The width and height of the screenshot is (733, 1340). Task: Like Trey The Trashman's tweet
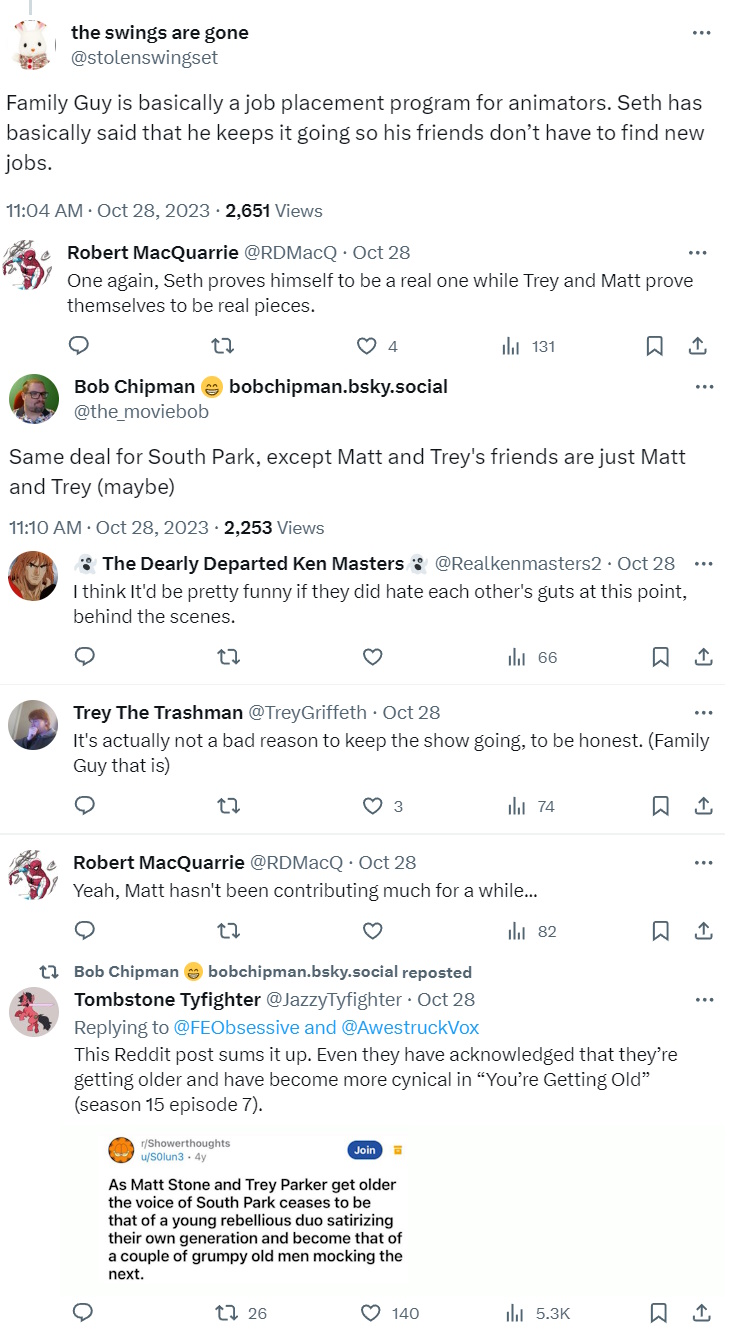[x=373, y=806]
